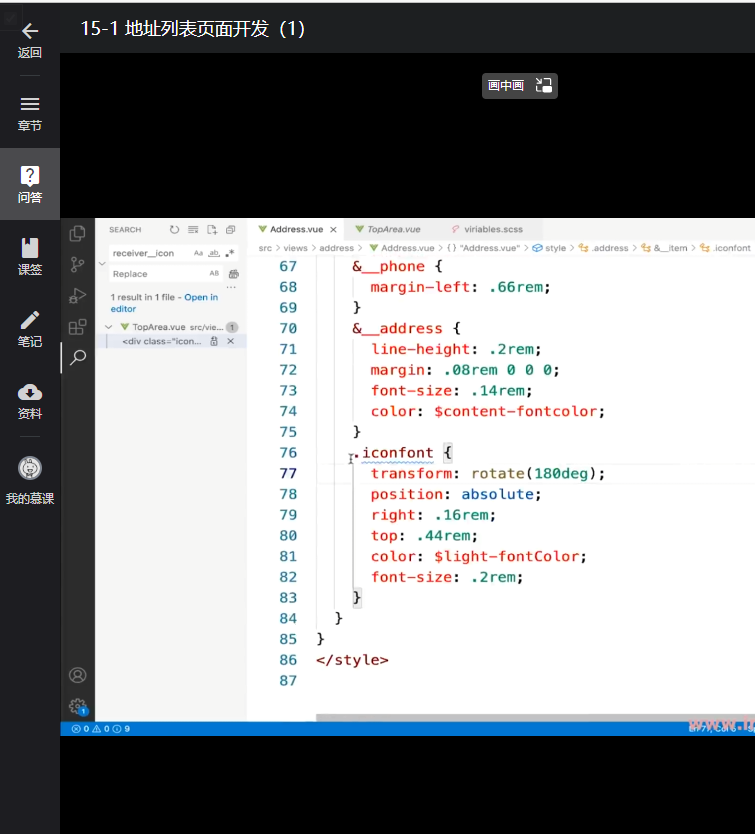The image size is (755, 834).
Task: Click 'color: $light-fontColor;' code line
Action: 478,556
